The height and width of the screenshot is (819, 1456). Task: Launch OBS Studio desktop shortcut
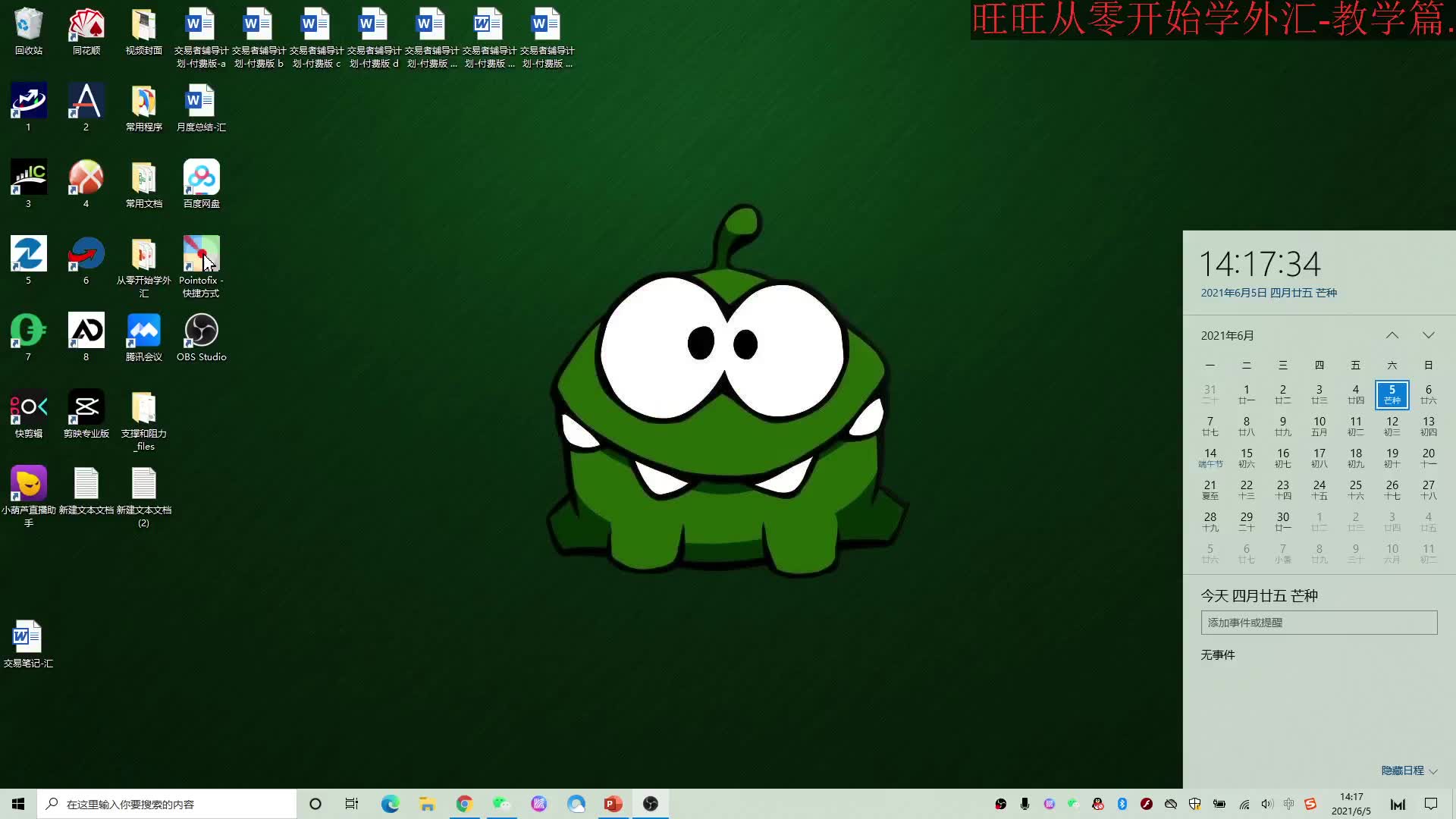[x=201, y=338]
